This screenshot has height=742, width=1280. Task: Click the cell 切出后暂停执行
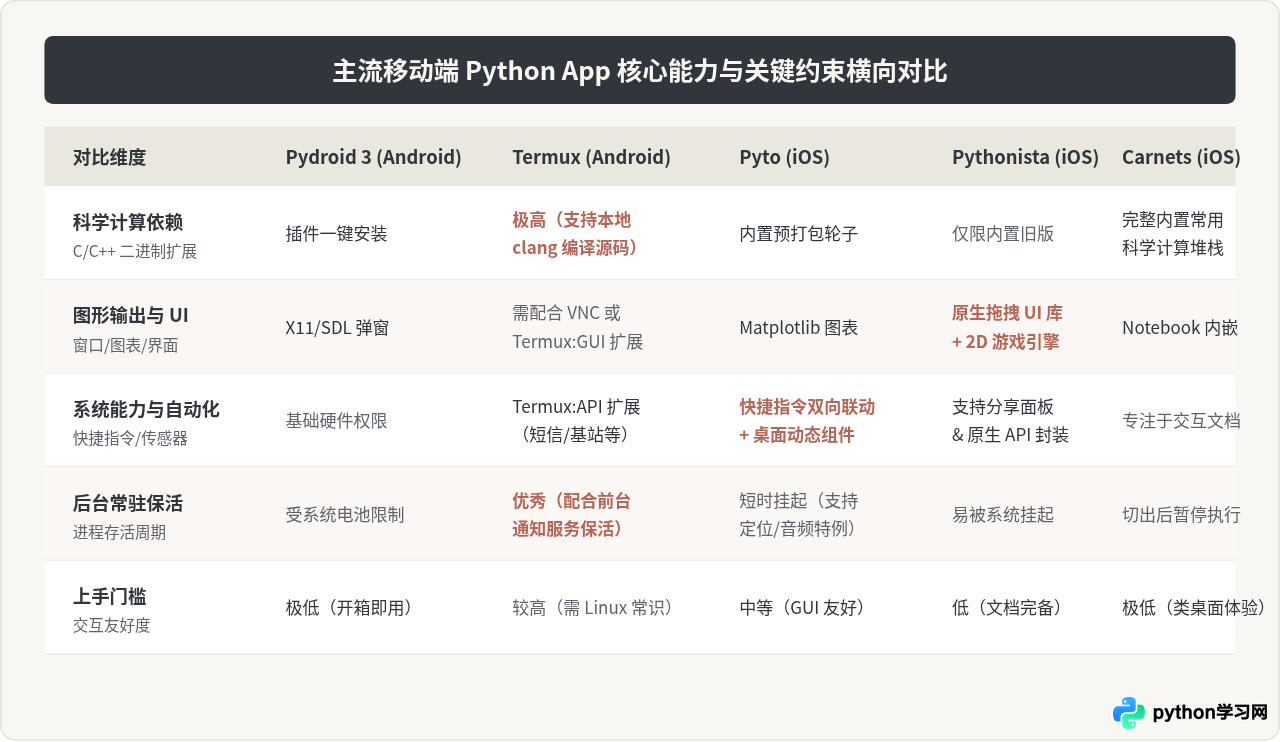click(x=1181, y=515)
